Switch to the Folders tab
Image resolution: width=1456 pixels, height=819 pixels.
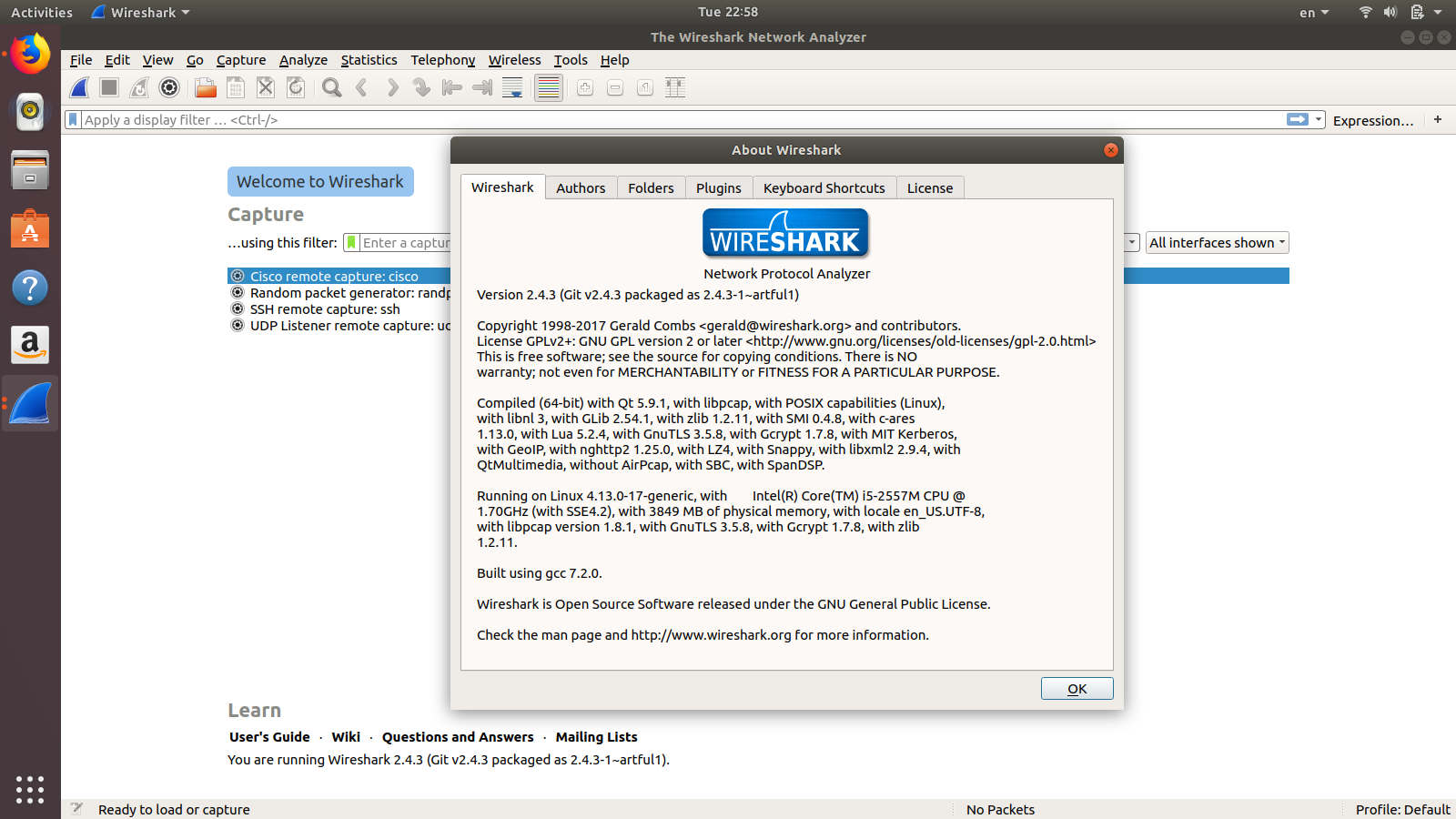point(651,187)
